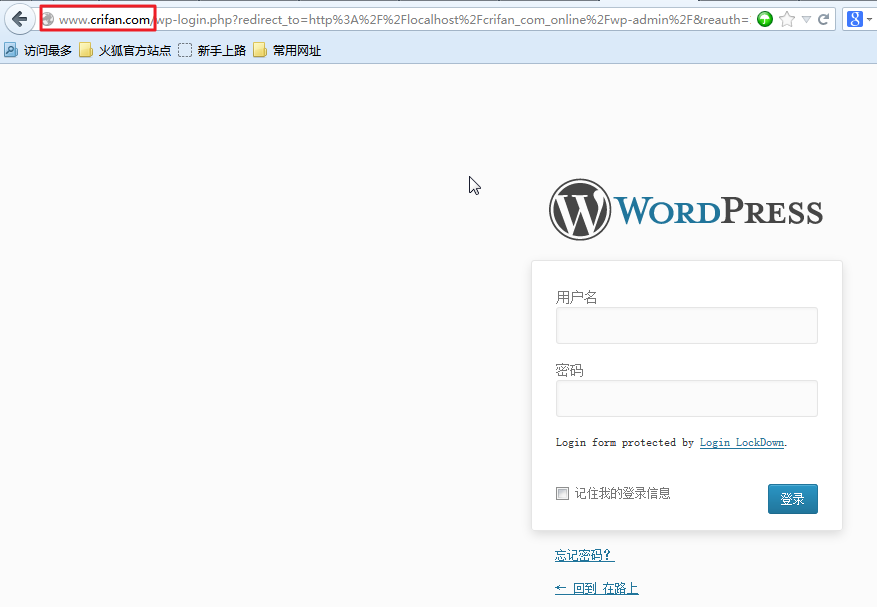The width and height of the screenshot is (877, 607).
Task: Click the 'Login form protected by' text
Action: [624, 443]
